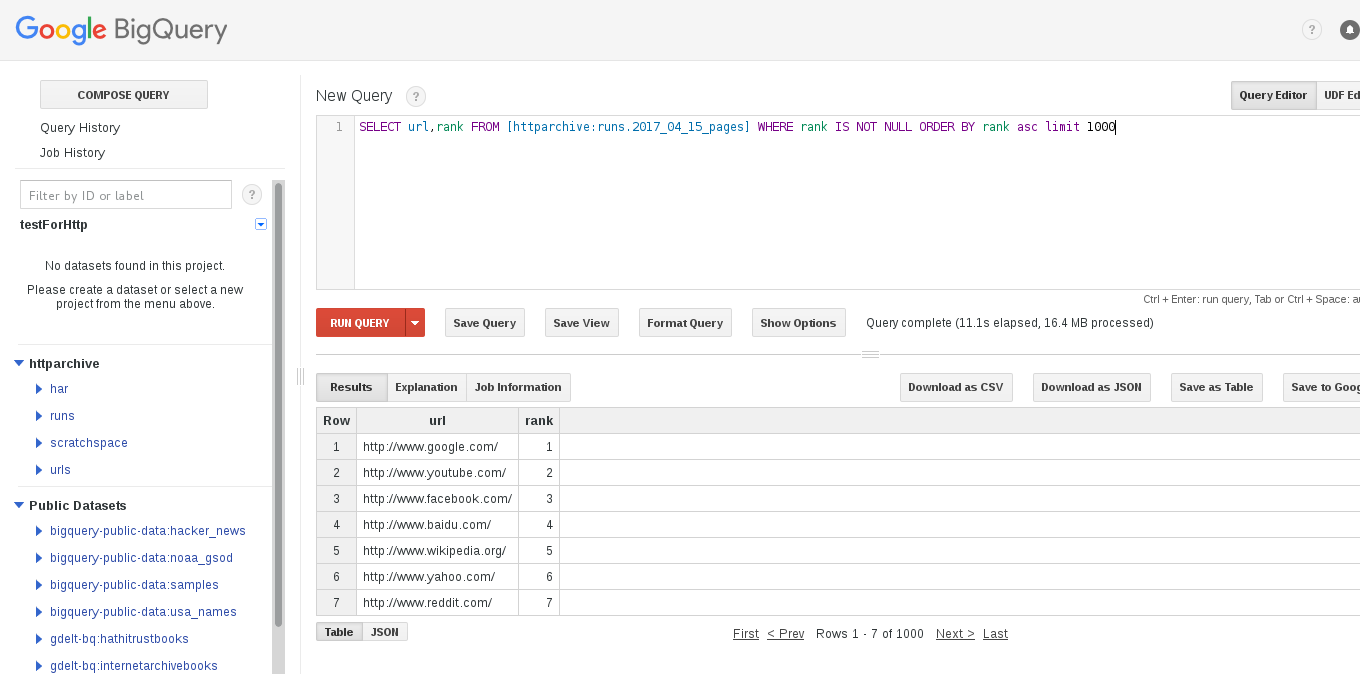Click Download as CSV
Viewport: 1360px width, 674px height.
click(956, 387)
